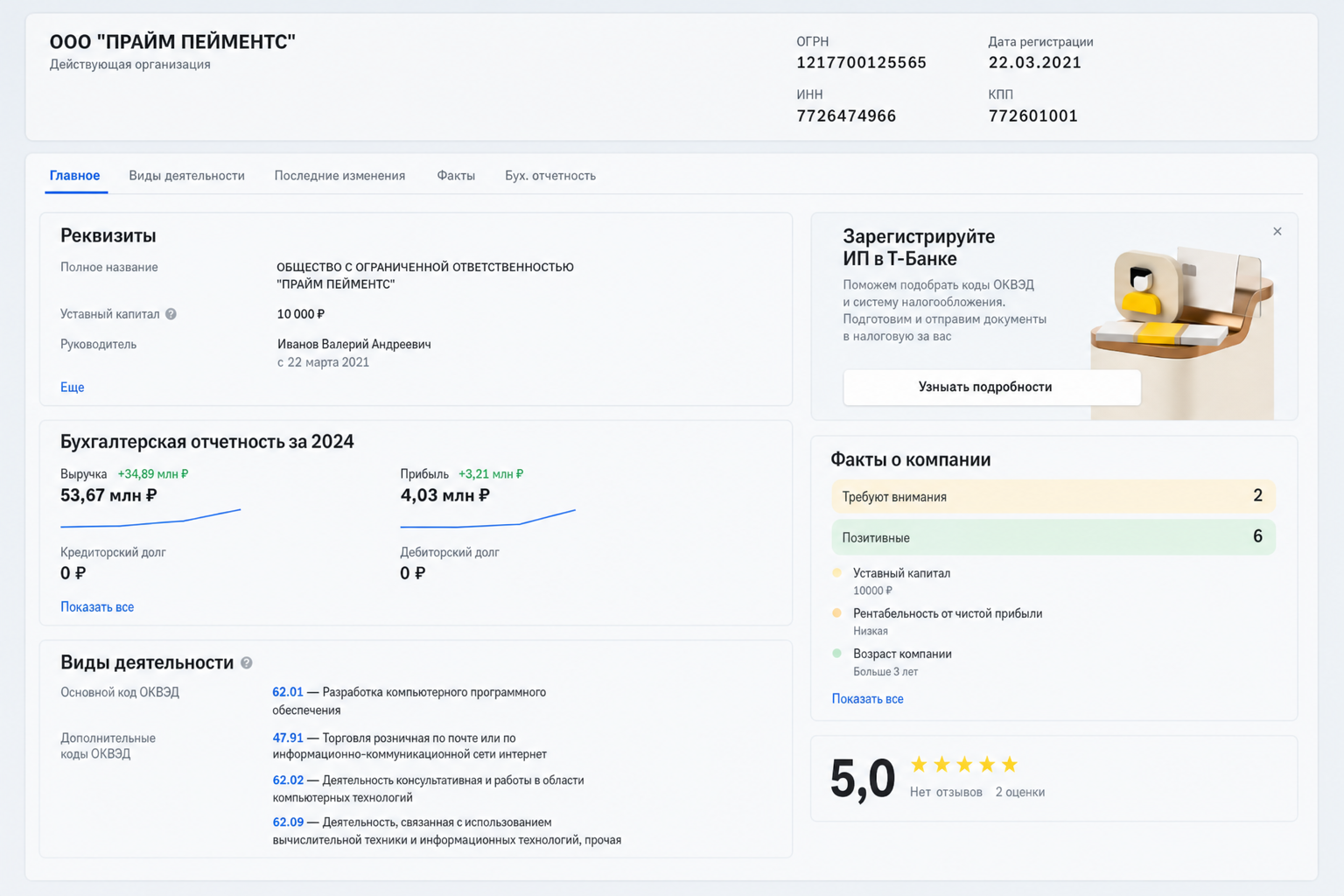The width and height of the screenshot is (1344, 896).
Task: Open OKVED code 62.01 link
Action: pos(288,692)
